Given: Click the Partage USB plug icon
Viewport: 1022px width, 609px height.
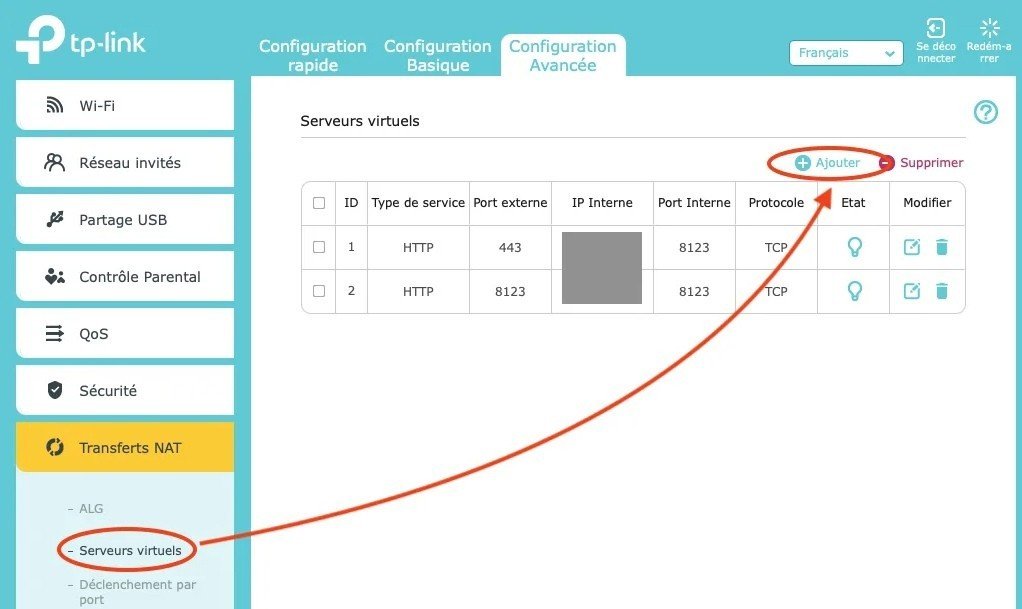Looking at the screenshot, I should (55, 219).
